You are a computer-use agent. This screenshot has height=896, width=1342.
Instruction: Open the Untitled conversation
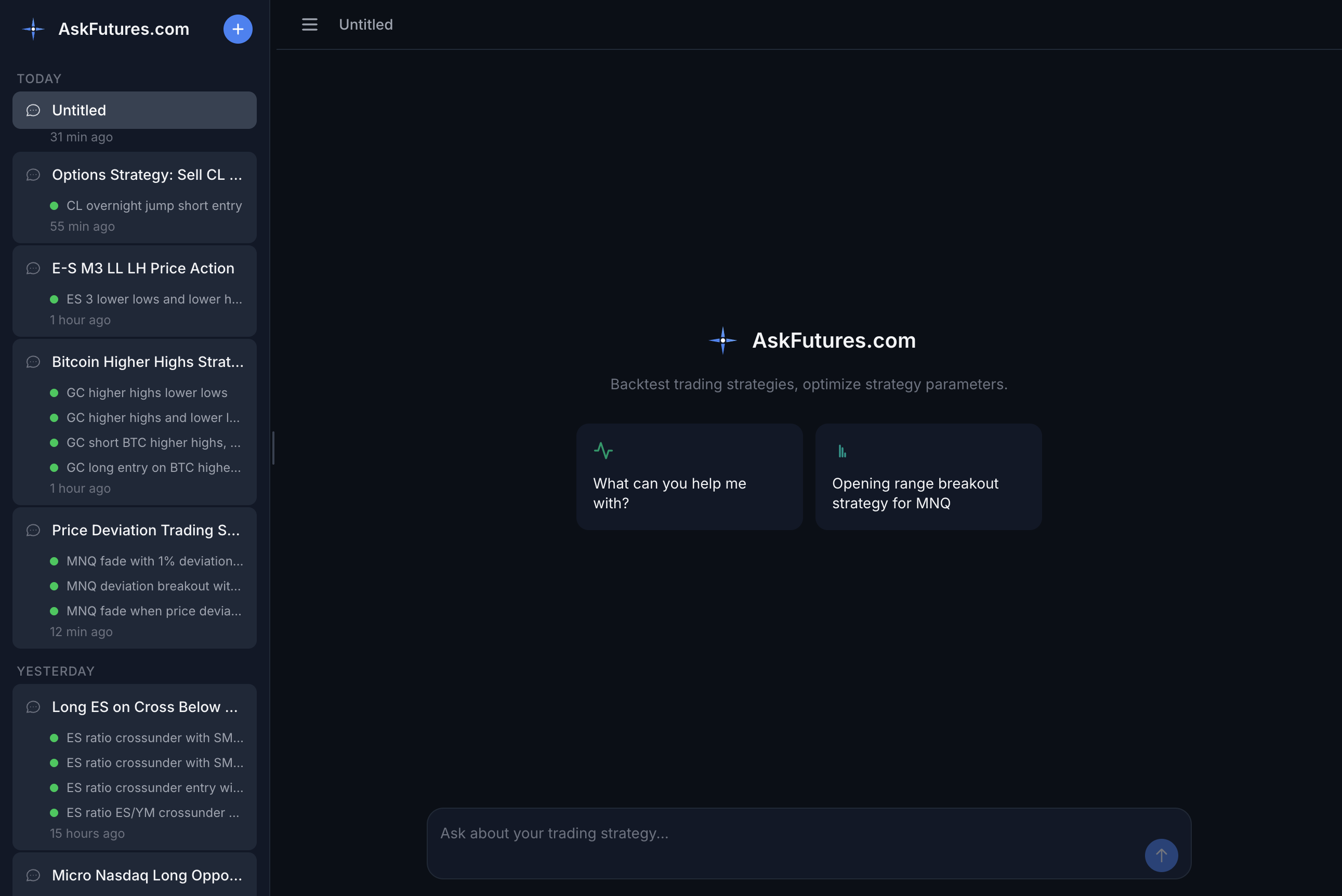[x=134, y=110]
